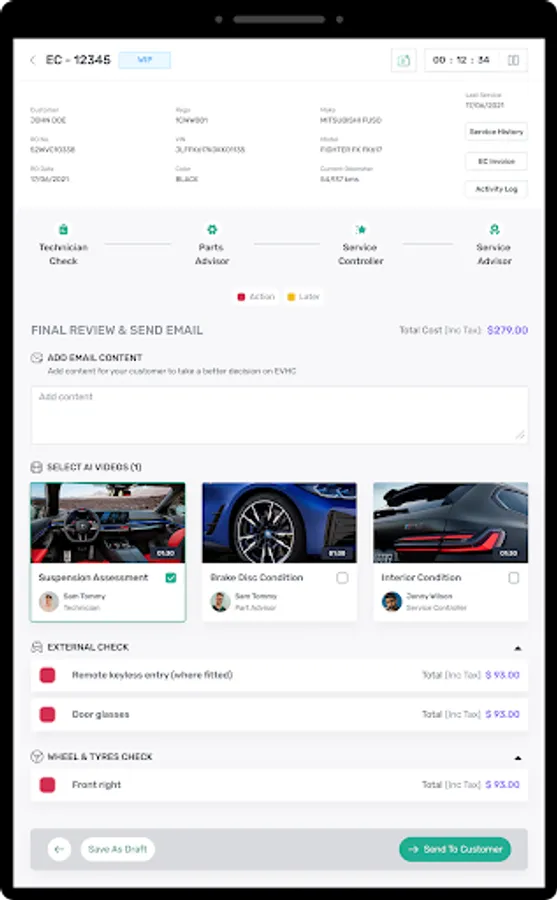Click the VIP badge next to EC - 12345
This screenshot has height=900, width=557.
pos(145,60)
